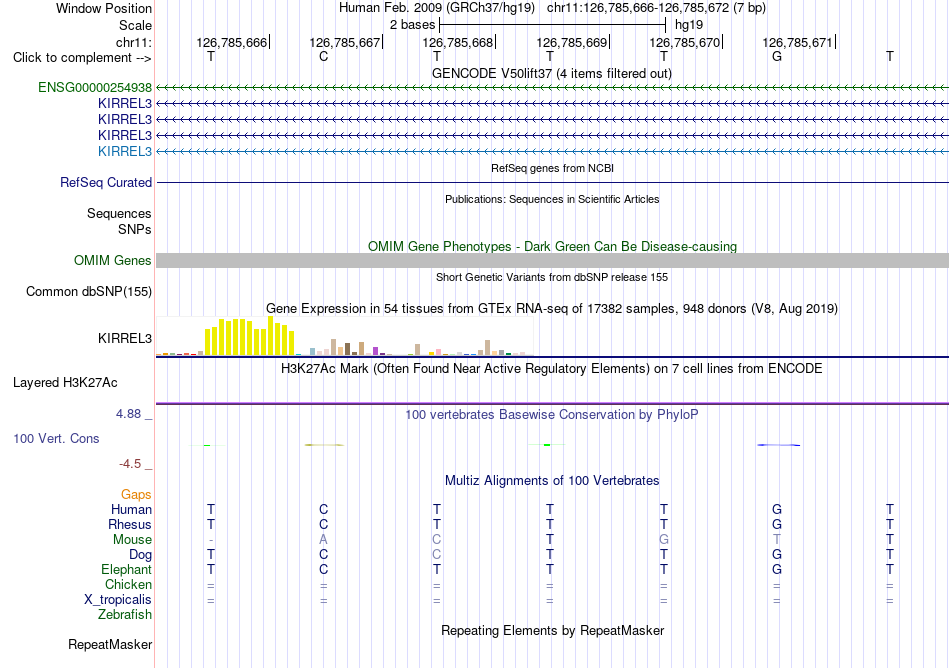Screen dimensions: 950x668
Task: Click the 'Click to complement -->' label
Action: 82,58
